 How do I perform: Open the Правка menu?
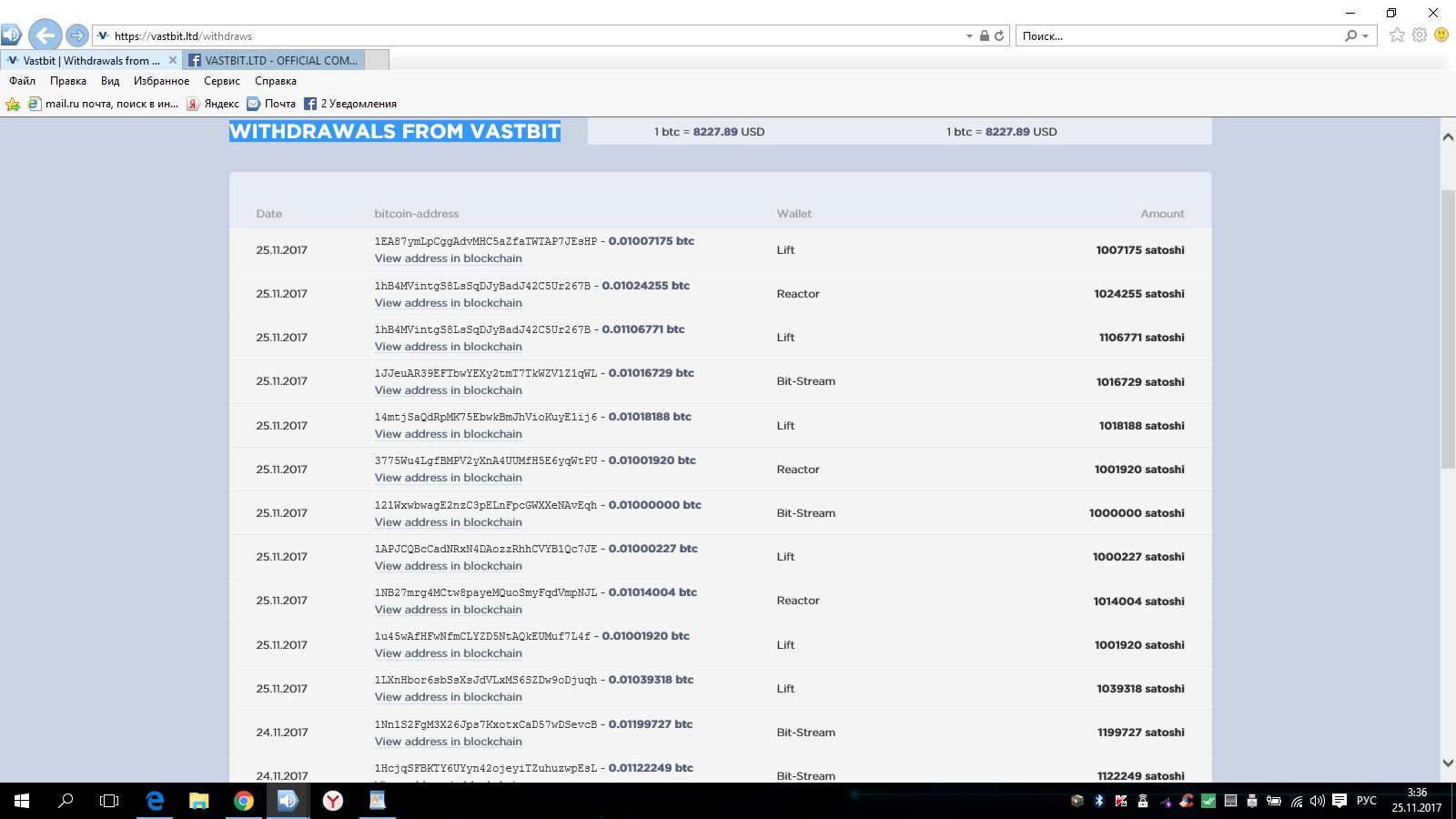[68, 81]
